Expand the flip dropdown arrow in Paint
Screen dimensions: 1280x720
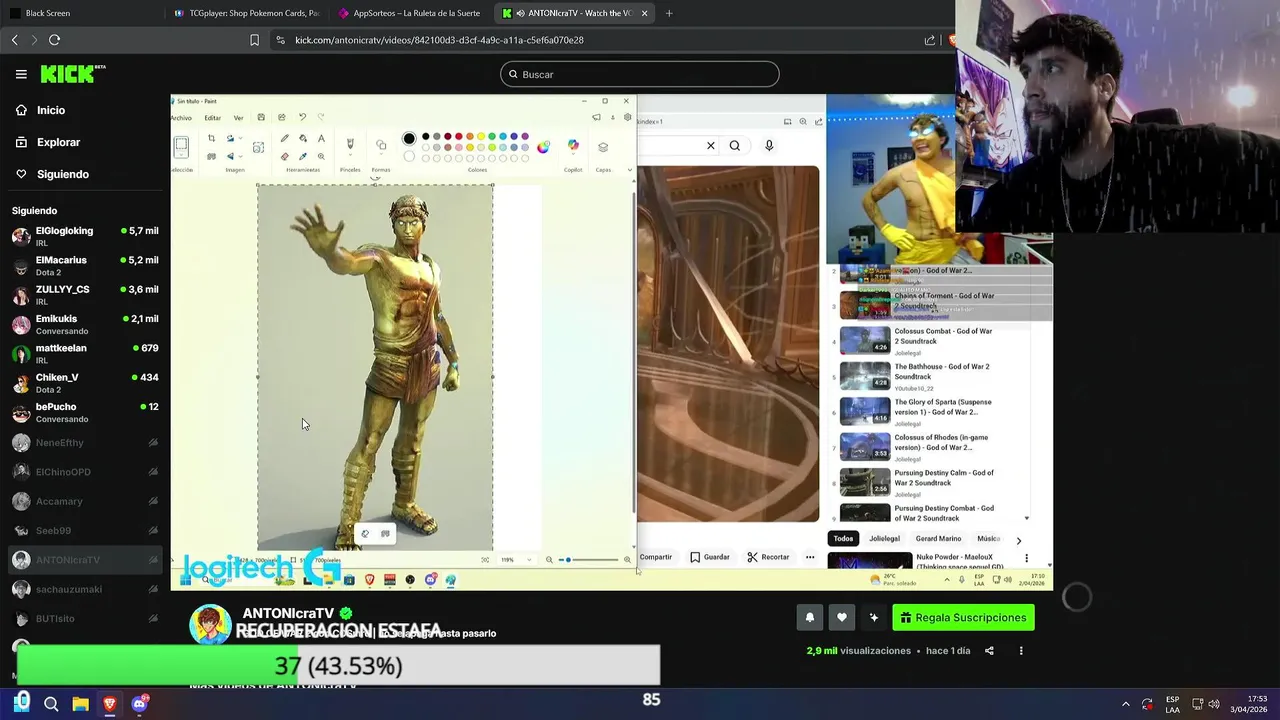(x=241, y=156)
